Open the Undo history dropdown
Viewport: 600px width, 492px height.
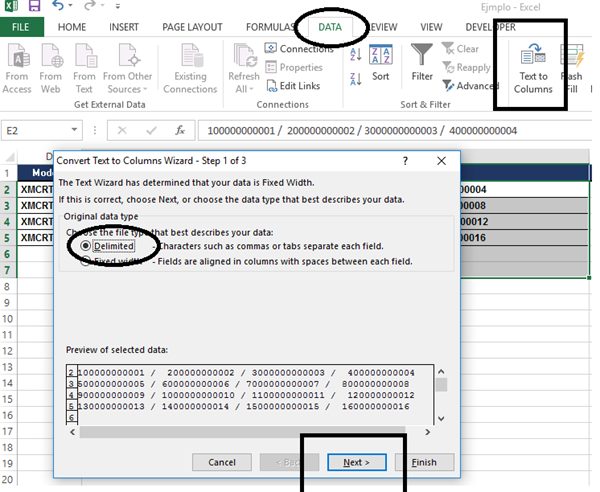pyautogui.click(x=70, y=5)
